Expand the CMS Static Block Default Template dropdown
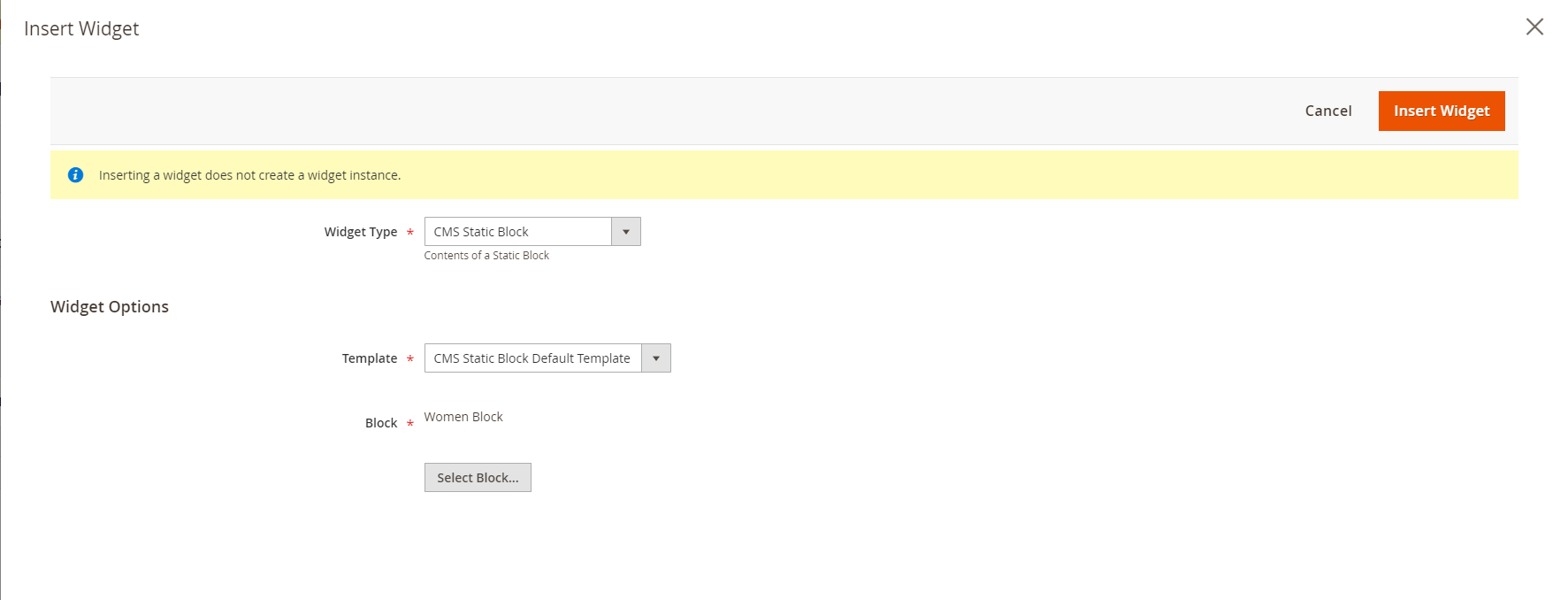The width and height of the screenshot is (1568, 600). pos(532,358)
